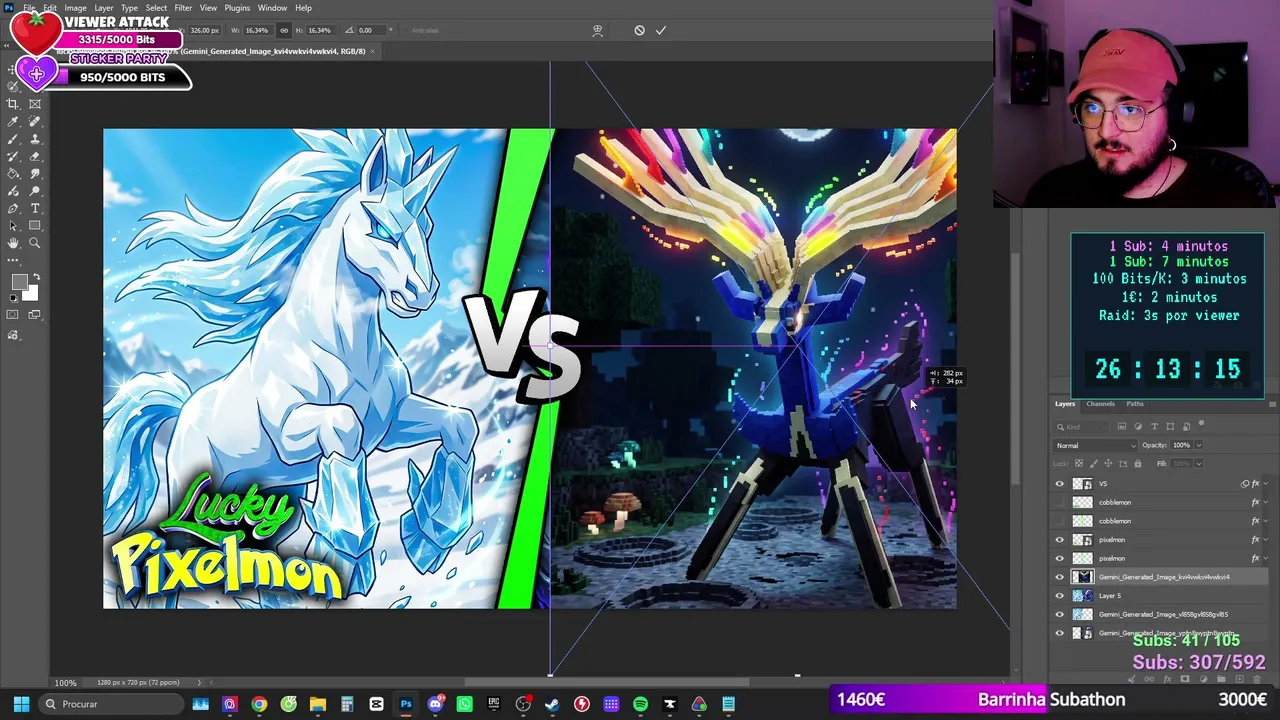Image resolution: width=1280 pixels, height=720 pixels.
Task: Hide the Gemini_Generated_Image_vl858gvl858gvl85 layer
Action: pos(1060,614)
